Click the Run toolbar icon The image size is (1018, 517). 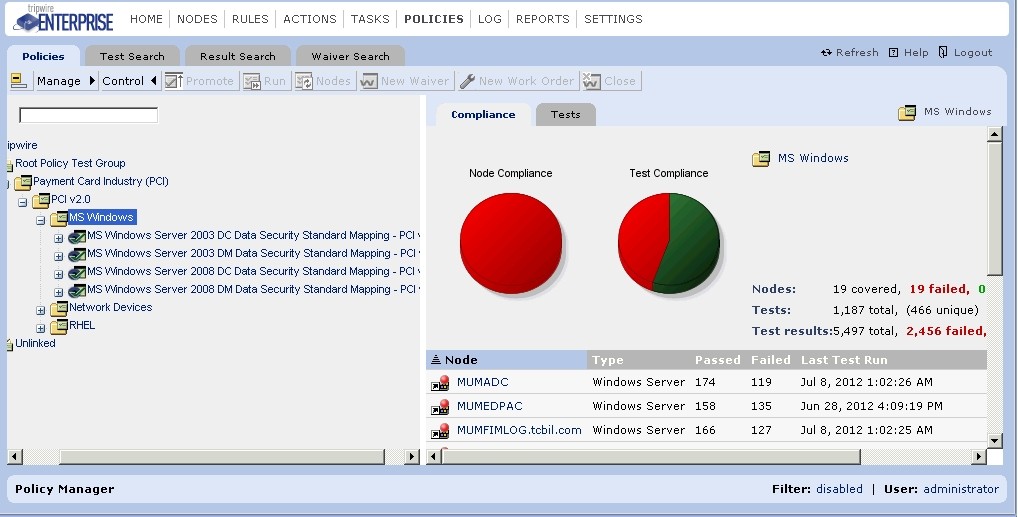(252, 81)
